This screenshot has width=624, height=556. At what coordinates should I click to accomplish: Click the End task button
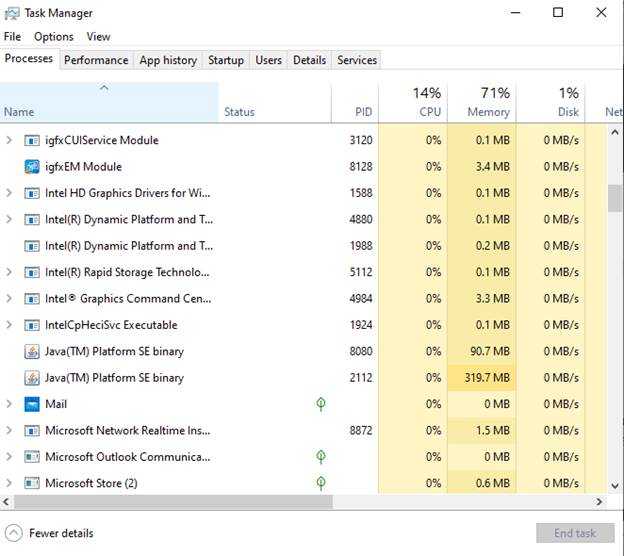(x=575, y=533)
